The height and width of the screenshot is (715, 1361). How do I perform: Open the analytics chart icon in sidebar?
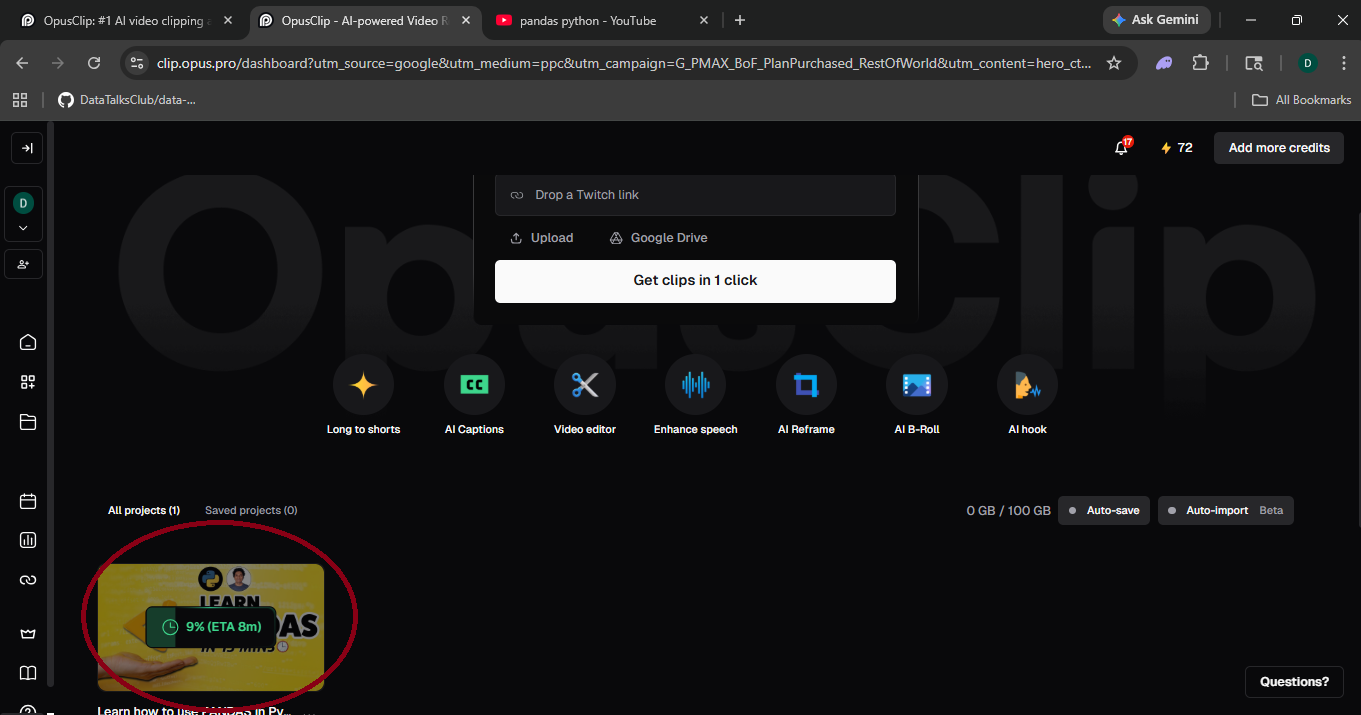pyautogui.click(x=28, y=540)
